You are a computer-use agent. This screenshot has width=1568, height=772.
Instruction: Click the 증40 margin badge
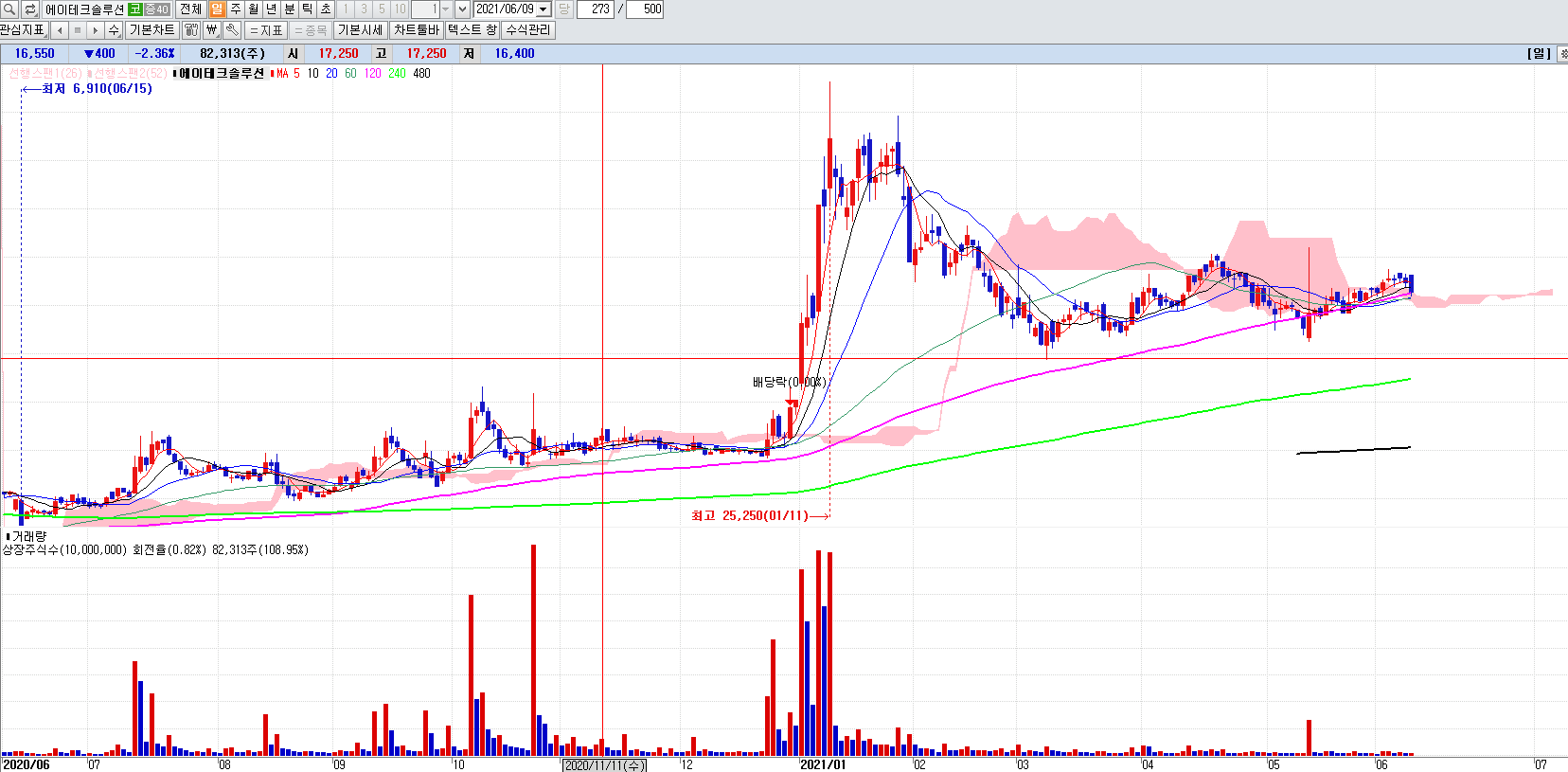pyautogui.click(x=156, y=9)
